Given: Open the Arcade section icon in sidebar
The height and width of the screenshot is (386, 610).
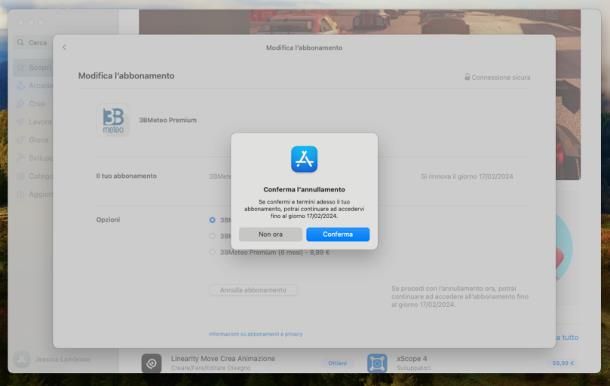Looking at the screenshot, I should 21,86.
